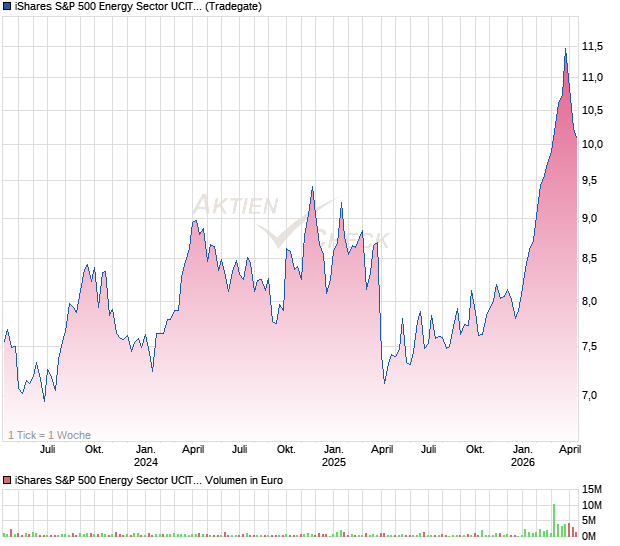The width and height of the screenshot is (620, 546).
Task: Select the Jan. 2025 x-axis label
Action: tap(333, 456)
